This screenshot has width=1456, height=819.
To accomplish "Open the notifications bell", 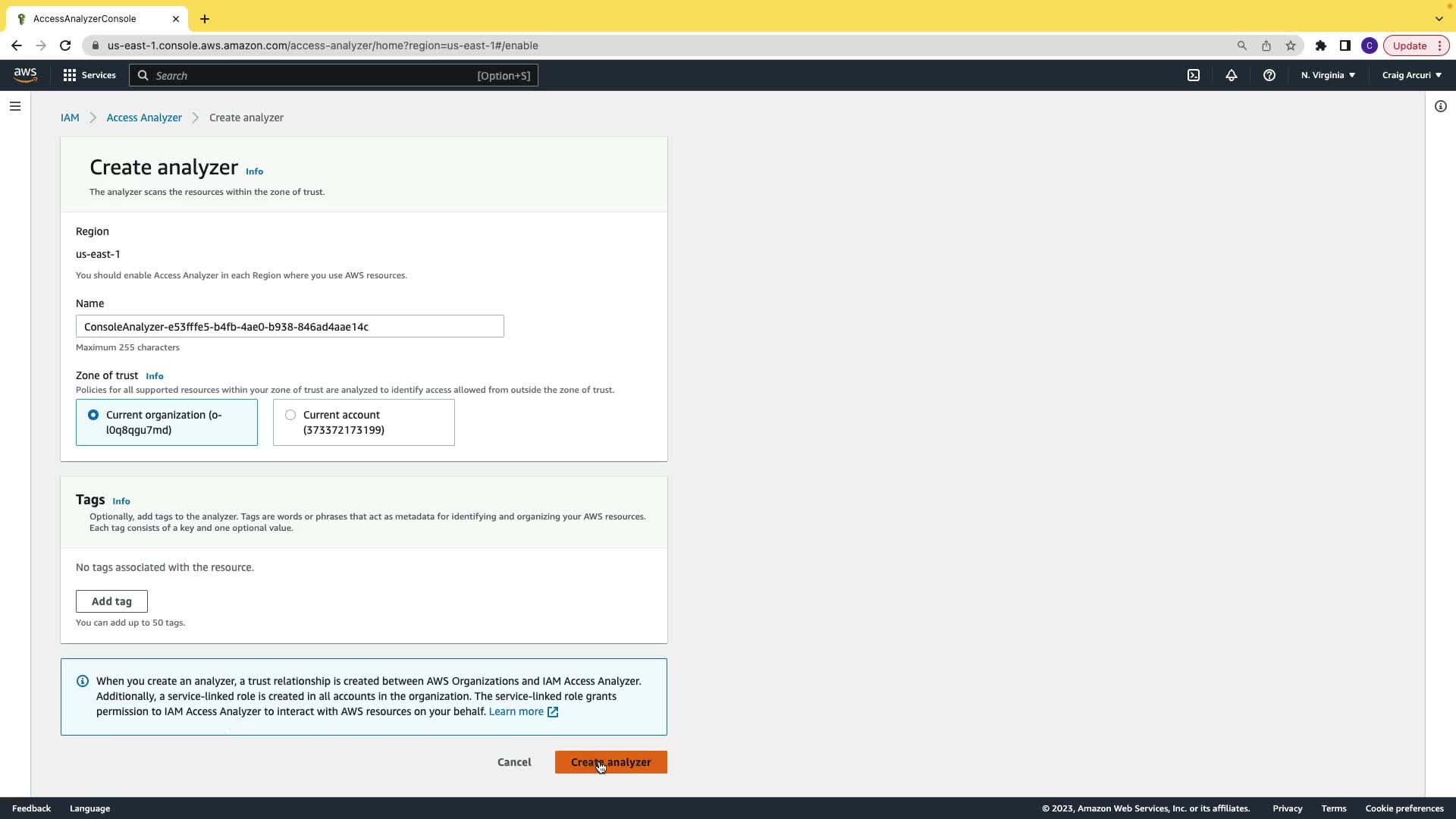I will 1232,75.
